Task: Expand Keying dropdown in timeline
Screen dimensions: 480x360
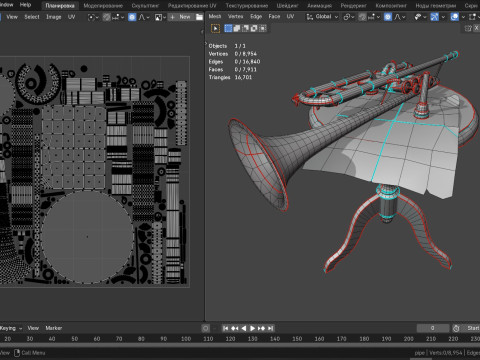Action: [11, 328]
